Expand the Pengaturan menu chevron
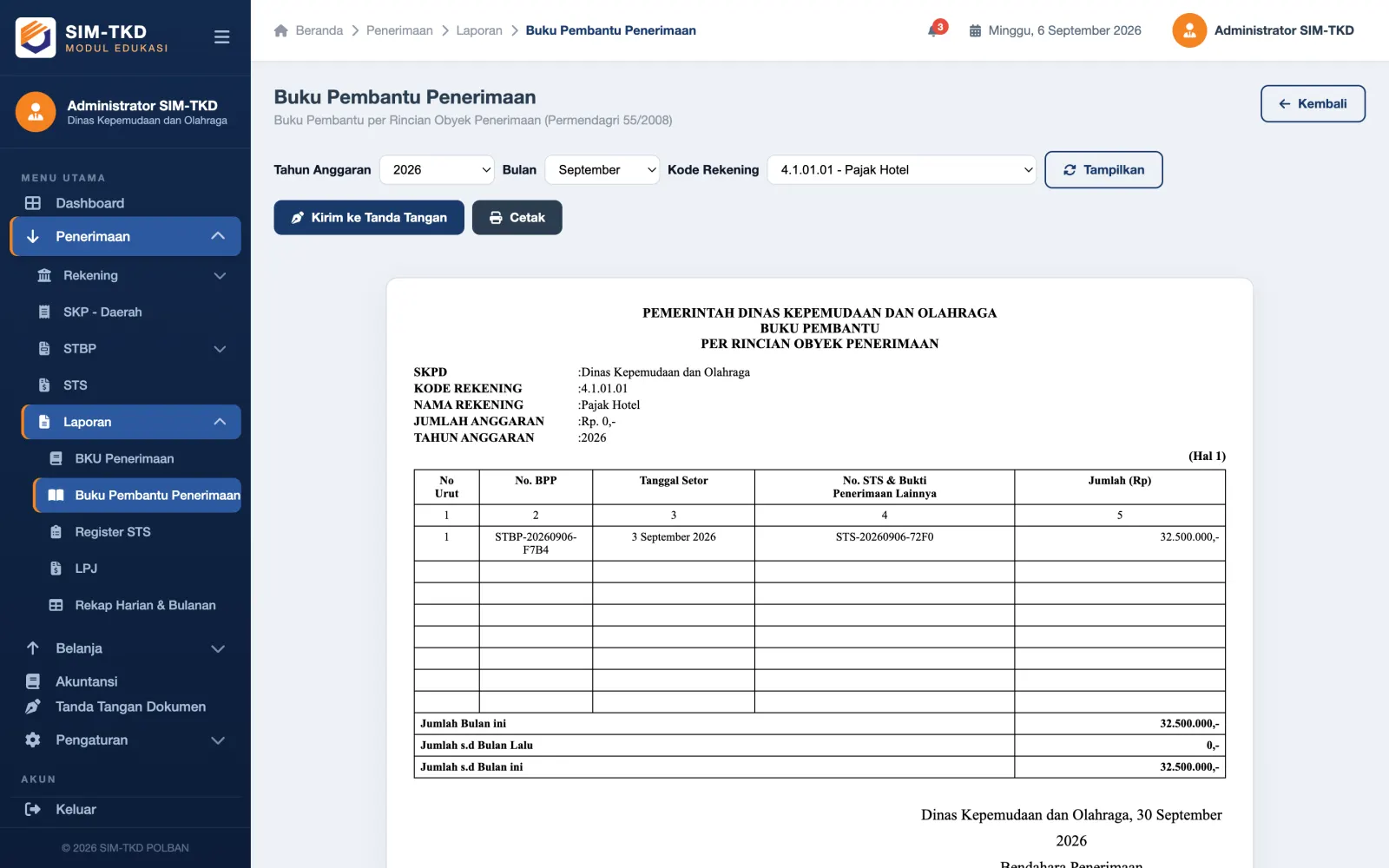This screenshot has width=1389, height=868. [x=218, y=740]
